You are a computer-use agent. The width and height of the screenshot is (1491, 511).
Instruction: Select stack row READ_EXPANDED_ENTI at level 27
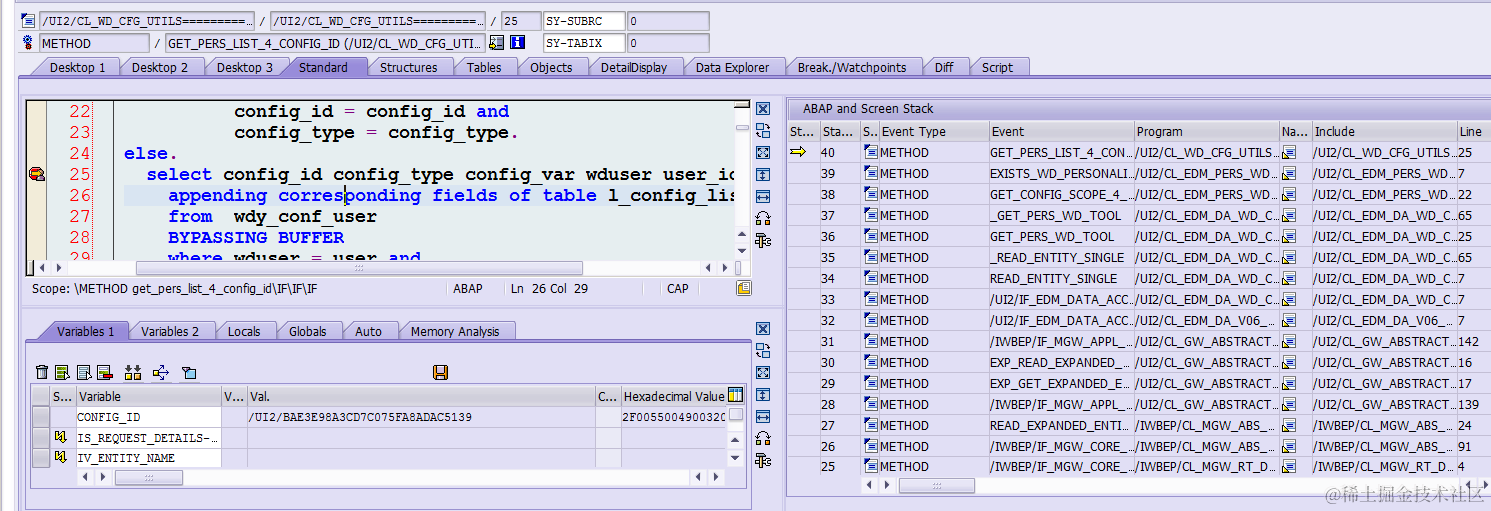coord(1138,425)
